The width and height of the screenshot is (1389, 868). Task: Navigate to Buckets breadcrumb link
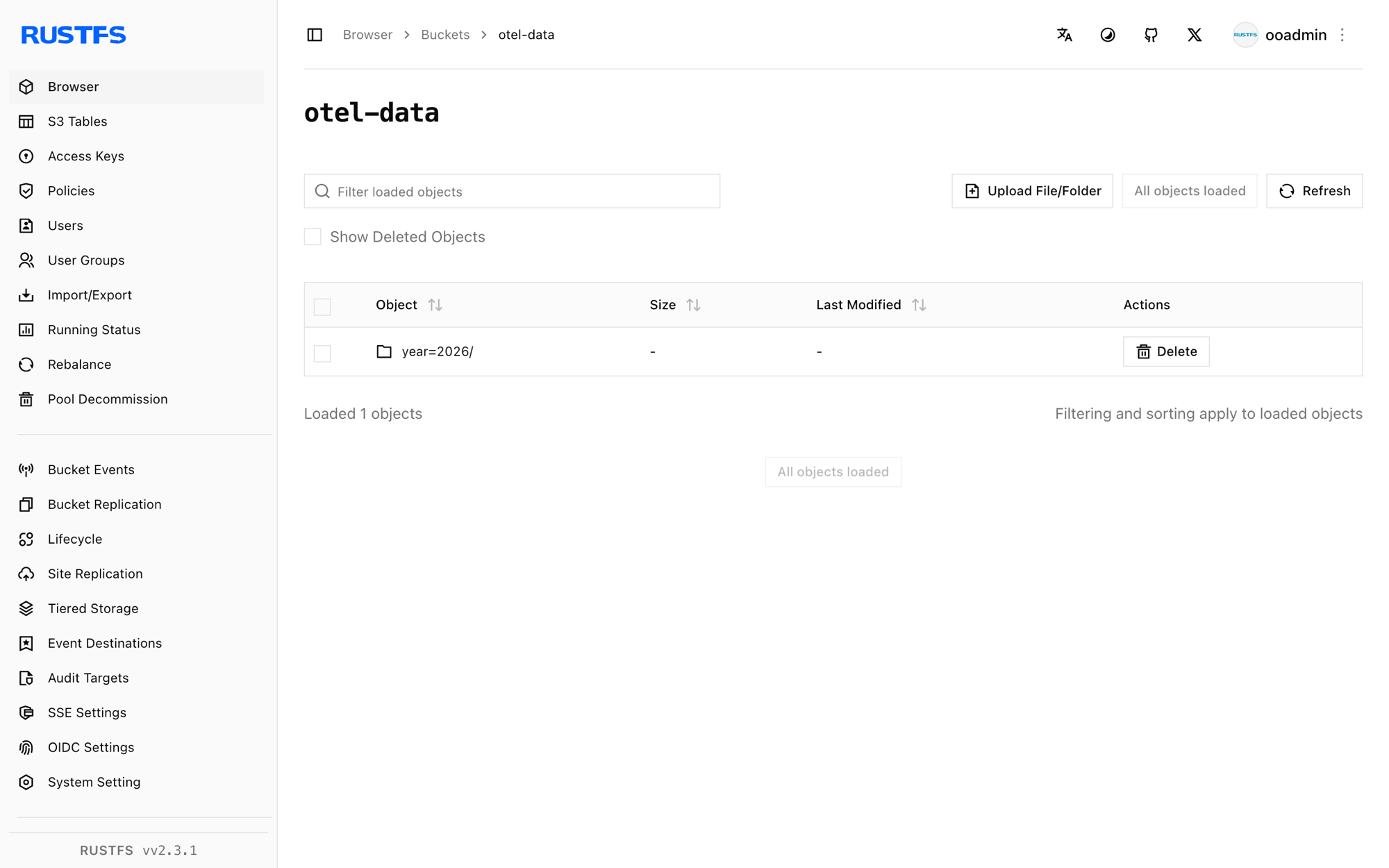[445, 35]
